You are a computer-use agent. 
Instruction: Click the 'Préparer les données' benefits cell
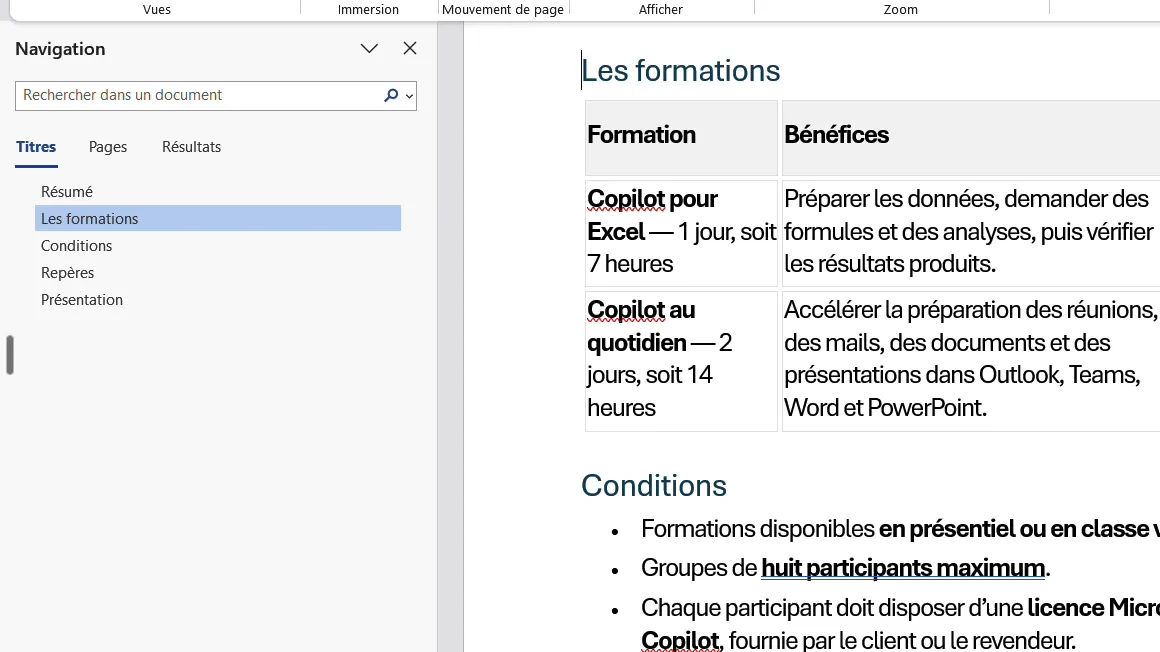pyautogui.click(x=971, y=232)
